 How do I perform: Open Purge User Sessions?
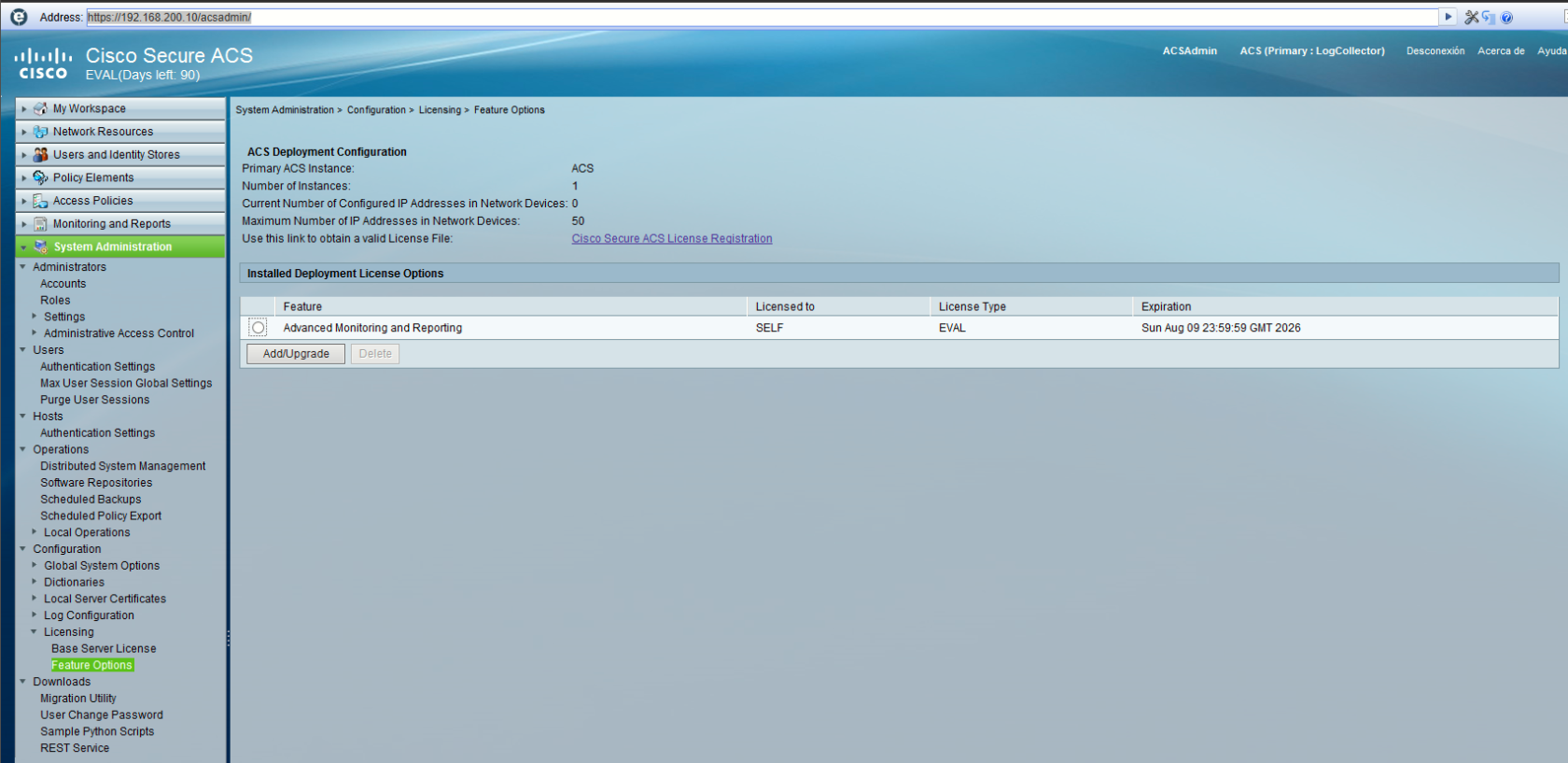[94, 400]
